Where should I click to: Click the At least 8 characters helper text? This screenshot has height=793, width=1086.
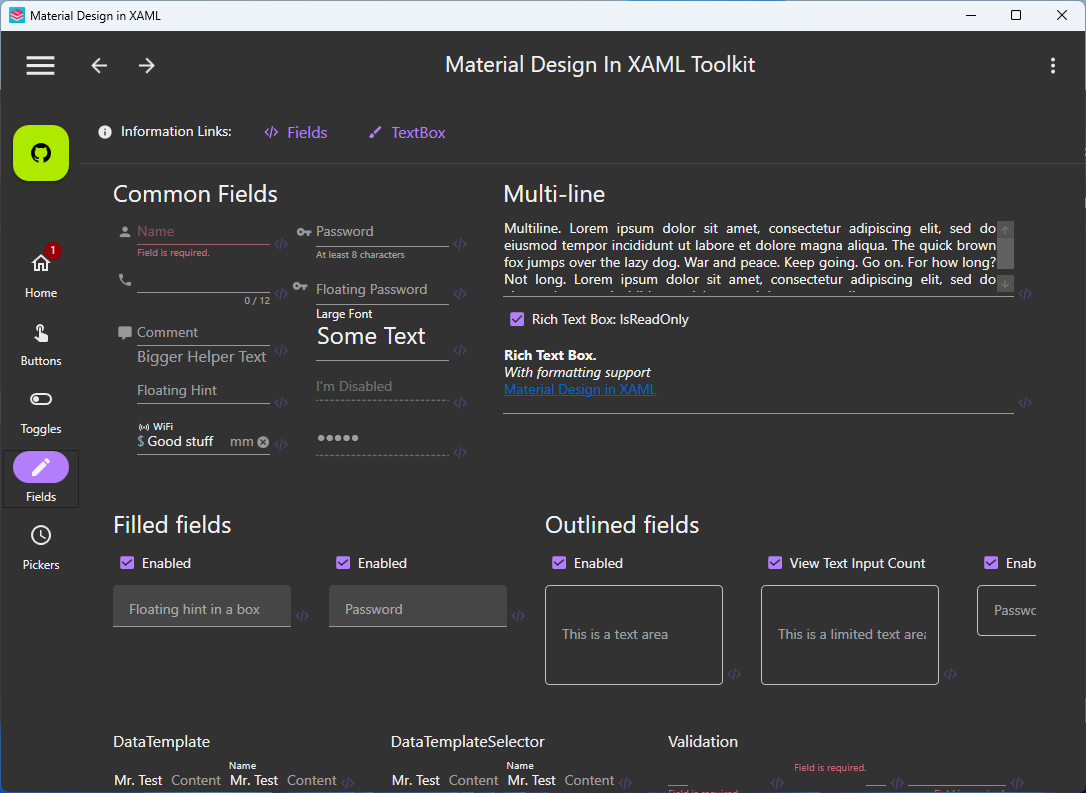click(360, 255)
